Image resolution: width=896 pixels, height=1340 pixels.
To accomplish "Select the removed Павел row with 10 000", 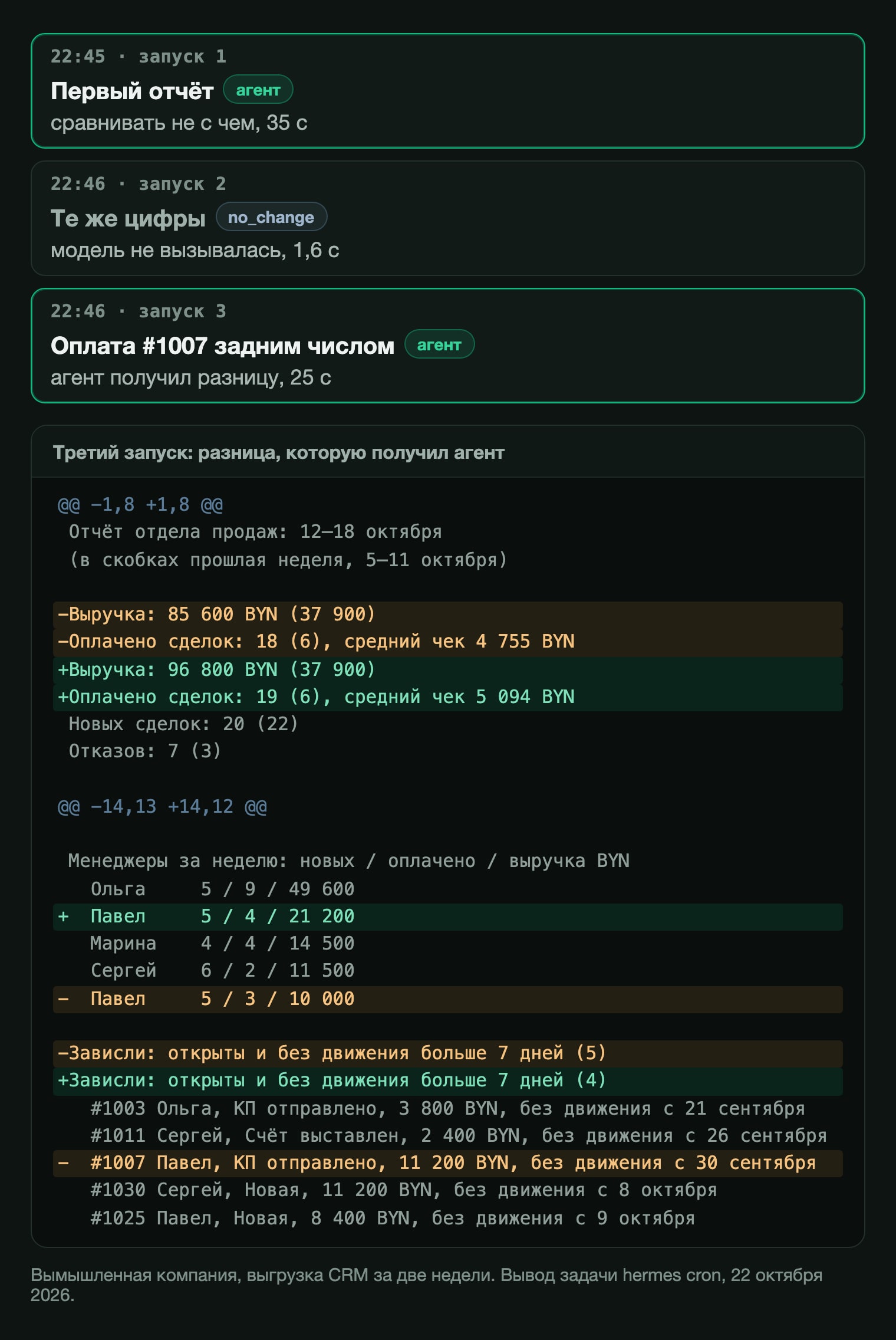I will [x=447, y=999].
